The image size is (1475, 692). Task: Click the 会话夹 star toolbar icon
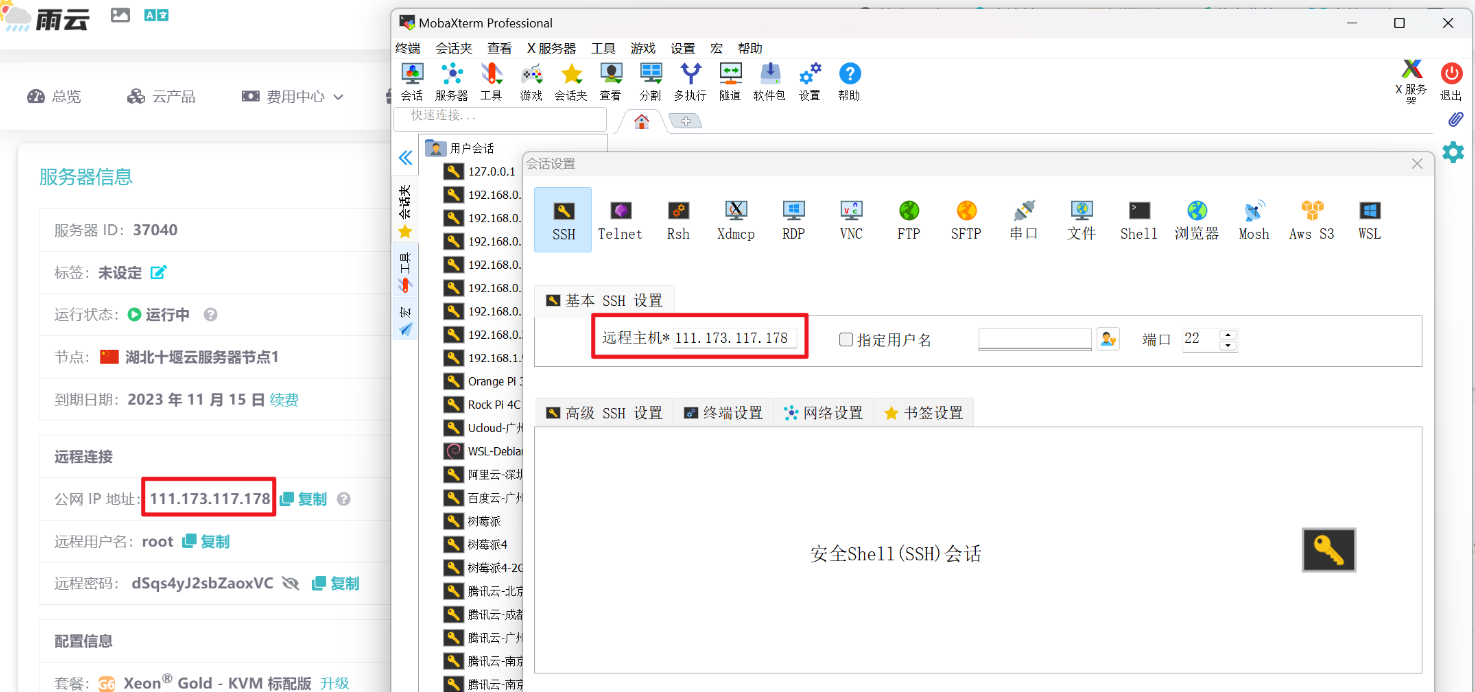point(571,81)
